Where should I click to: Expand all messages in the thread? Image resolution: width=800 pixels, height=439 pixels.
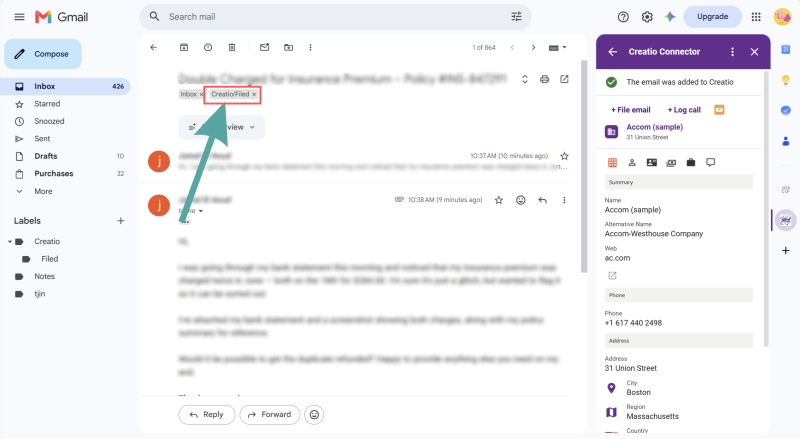524,79
